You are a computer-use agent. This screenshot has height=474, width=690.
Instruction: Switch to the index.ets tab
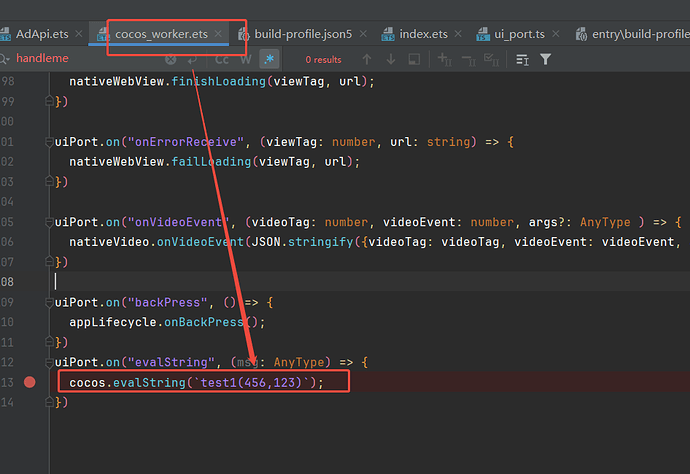click(x=423, y=34)
